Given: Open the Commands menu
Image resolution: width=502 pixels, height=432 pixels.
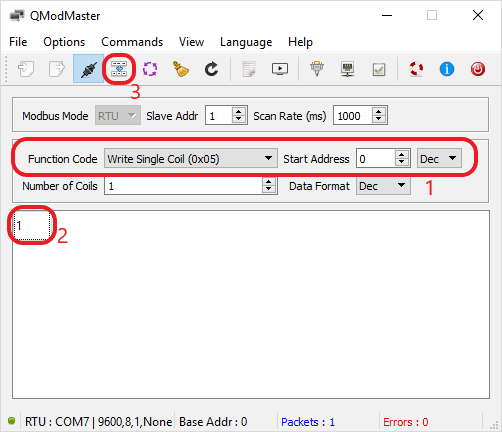Looking at the screenshot, I should click(132, 42).
